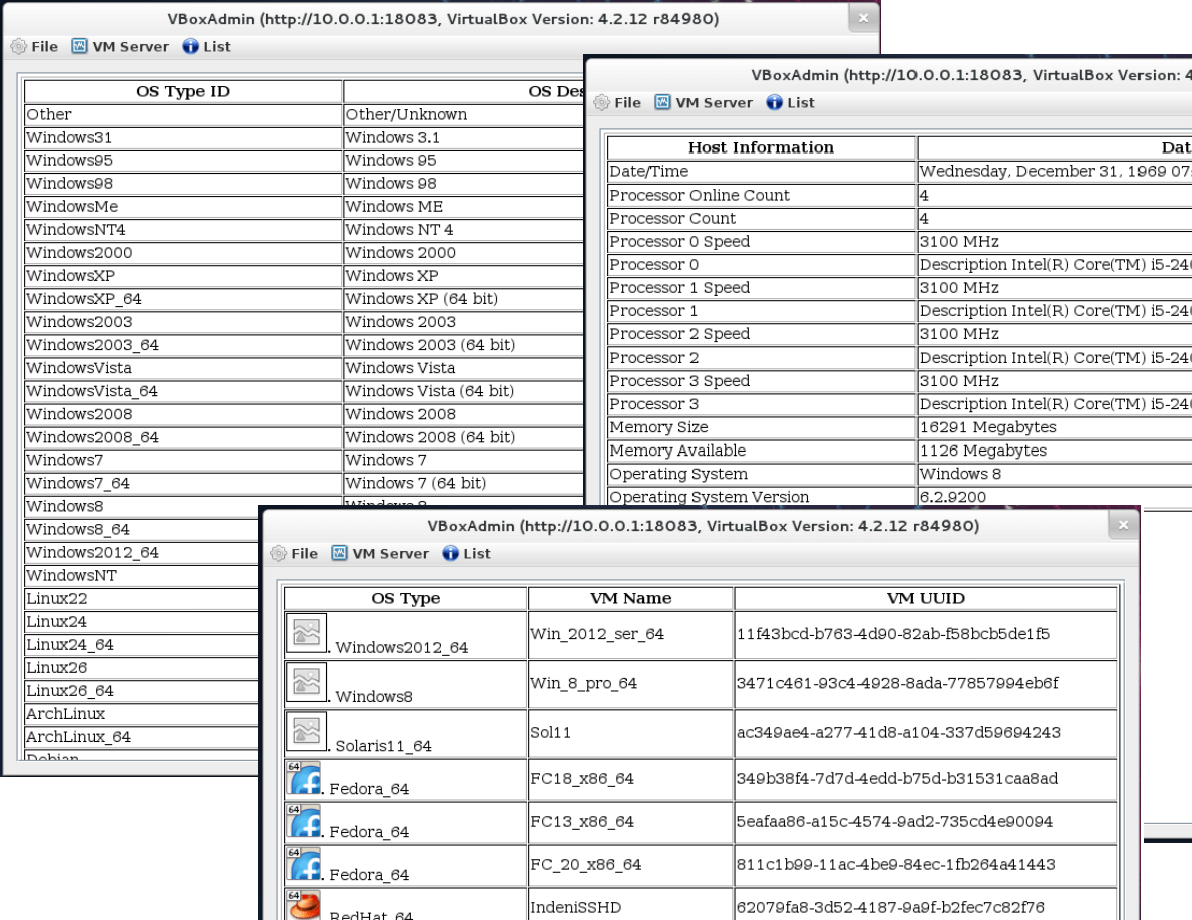Click the placeholder icon for Solaris11_64
Viewport: 1192px width, 920px height.
pos(306,731)
